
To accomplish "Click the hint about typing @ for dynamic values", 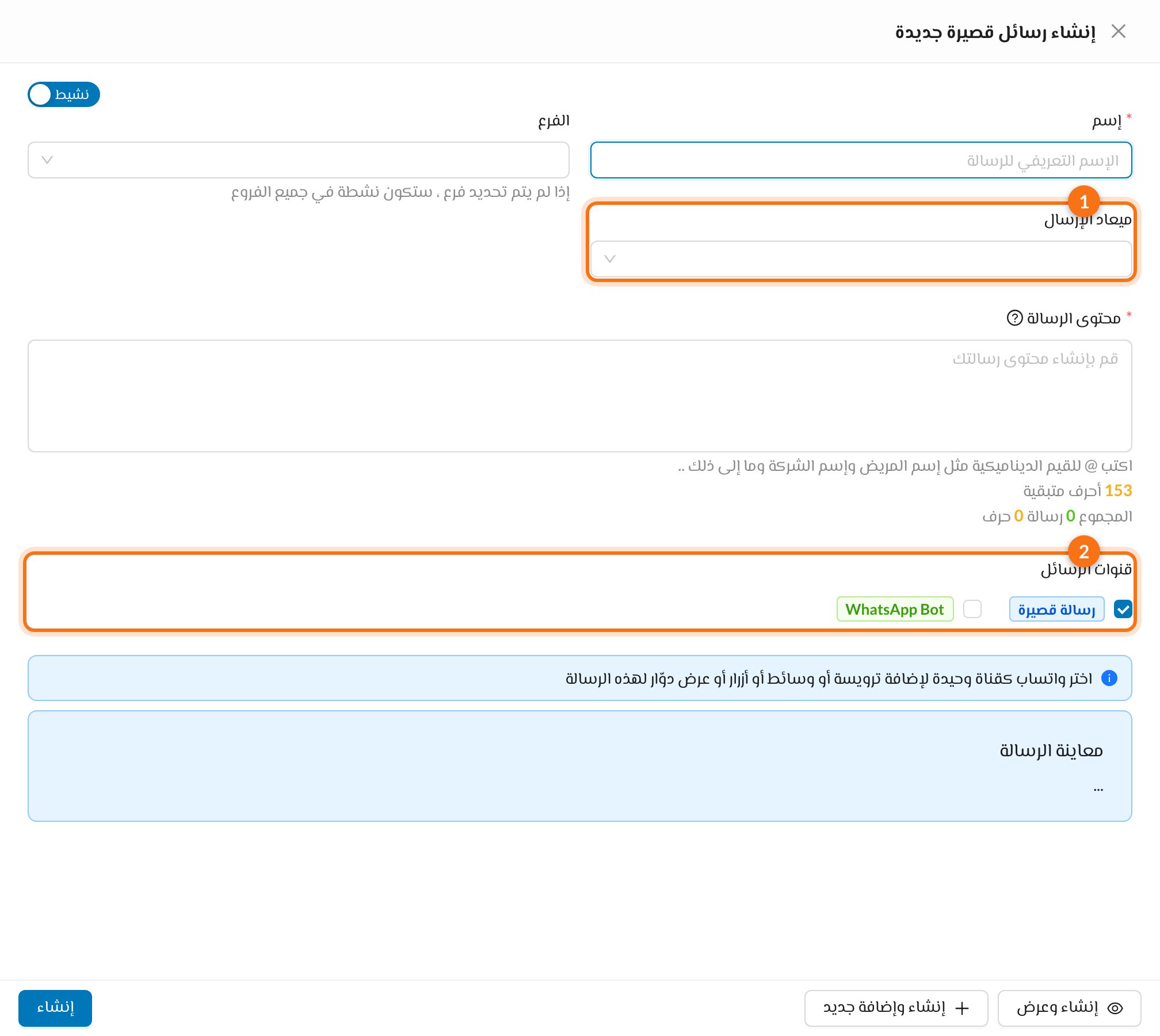I will tap(905, 466).
